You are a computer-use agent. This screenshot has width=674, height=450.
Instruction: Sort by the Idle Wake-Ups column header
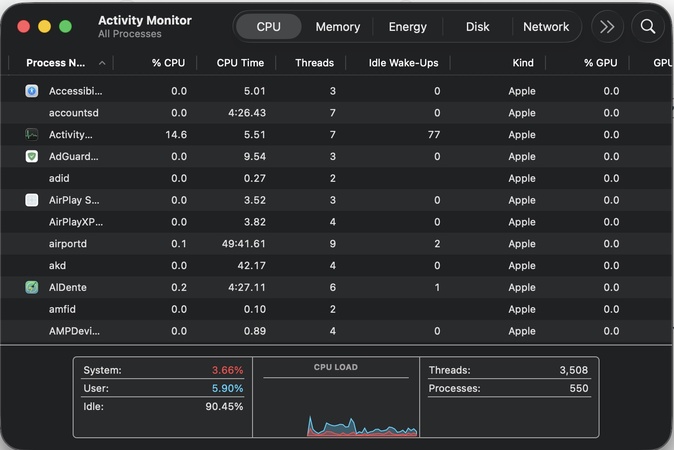pos(403,63)
